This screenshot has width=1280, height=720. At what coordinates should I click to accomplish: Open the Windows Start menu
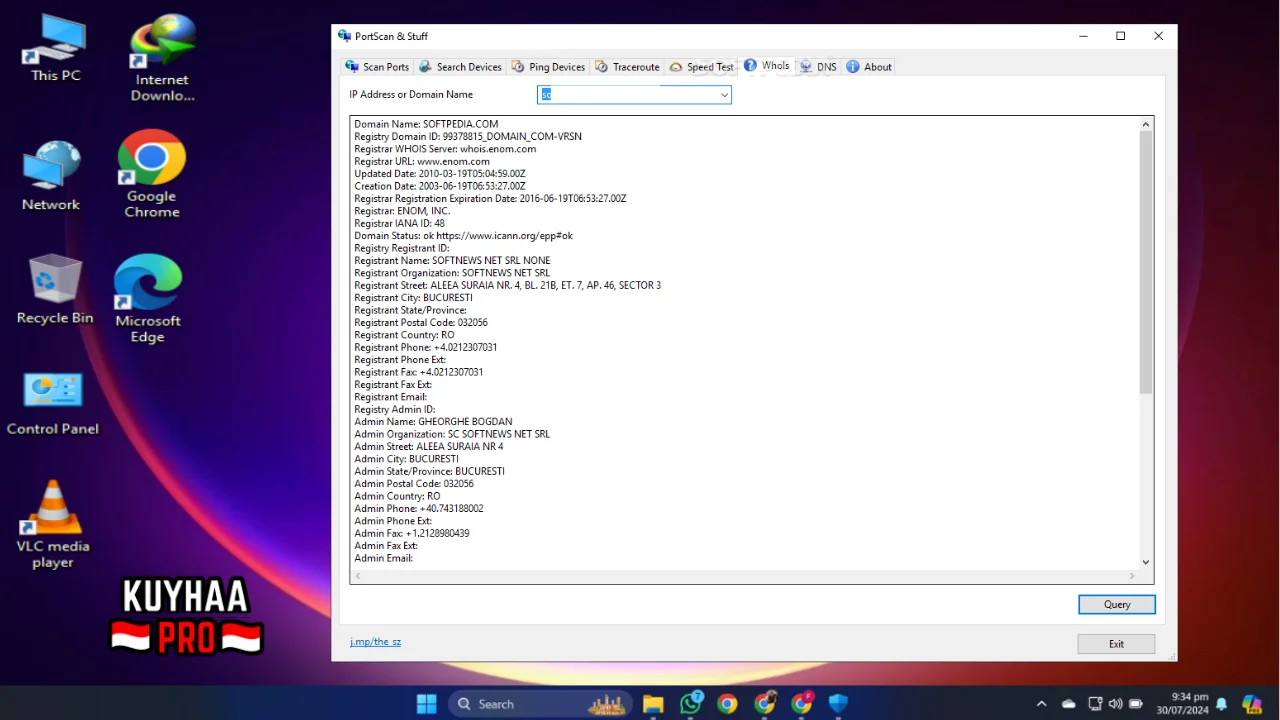tap(426, 704)
